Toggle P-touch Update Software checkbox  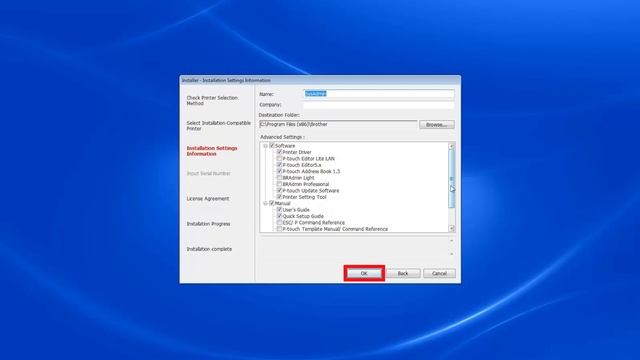pos(280,190)
